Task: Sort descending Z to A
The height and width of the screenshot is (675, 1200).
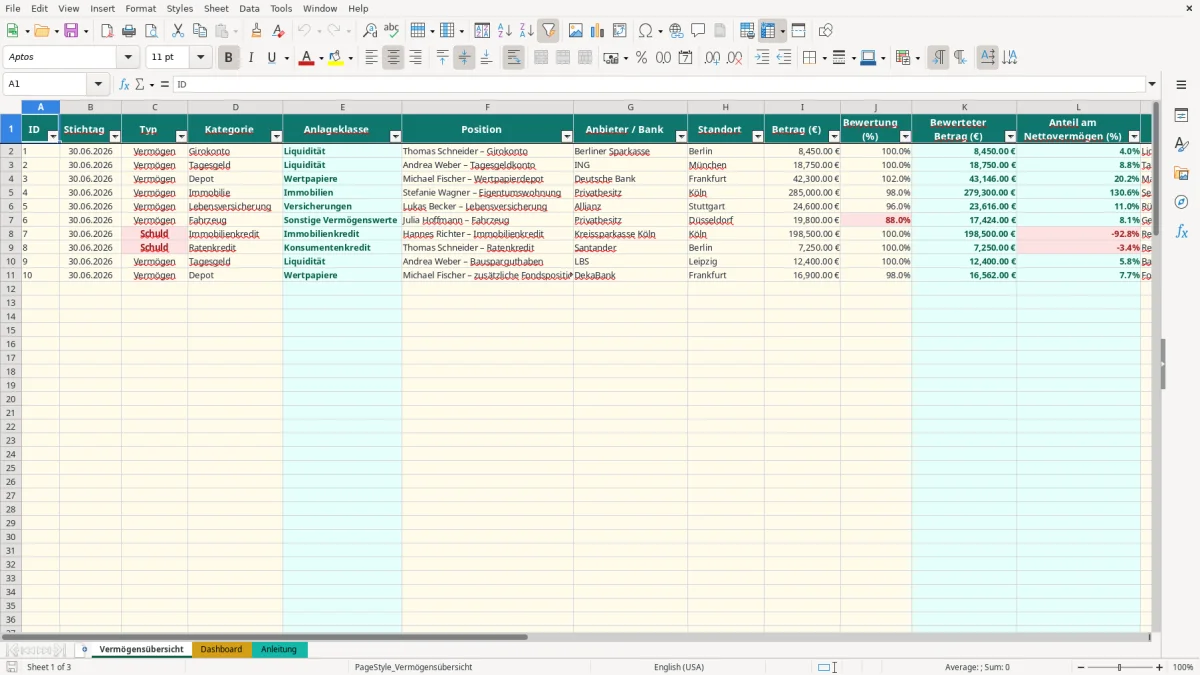Action: (x=526, y=31)
